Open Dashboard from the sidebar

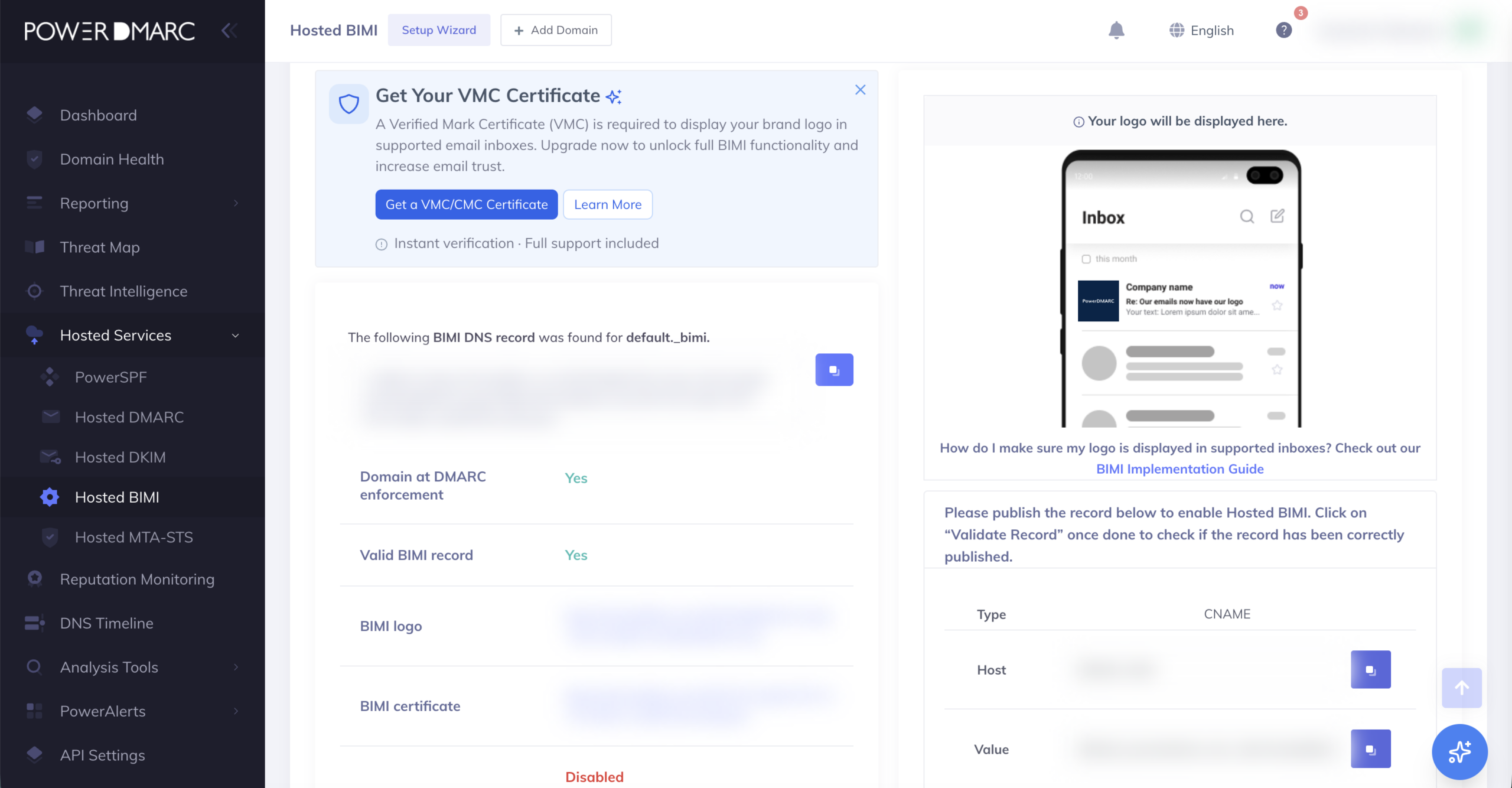coord(98,115)
